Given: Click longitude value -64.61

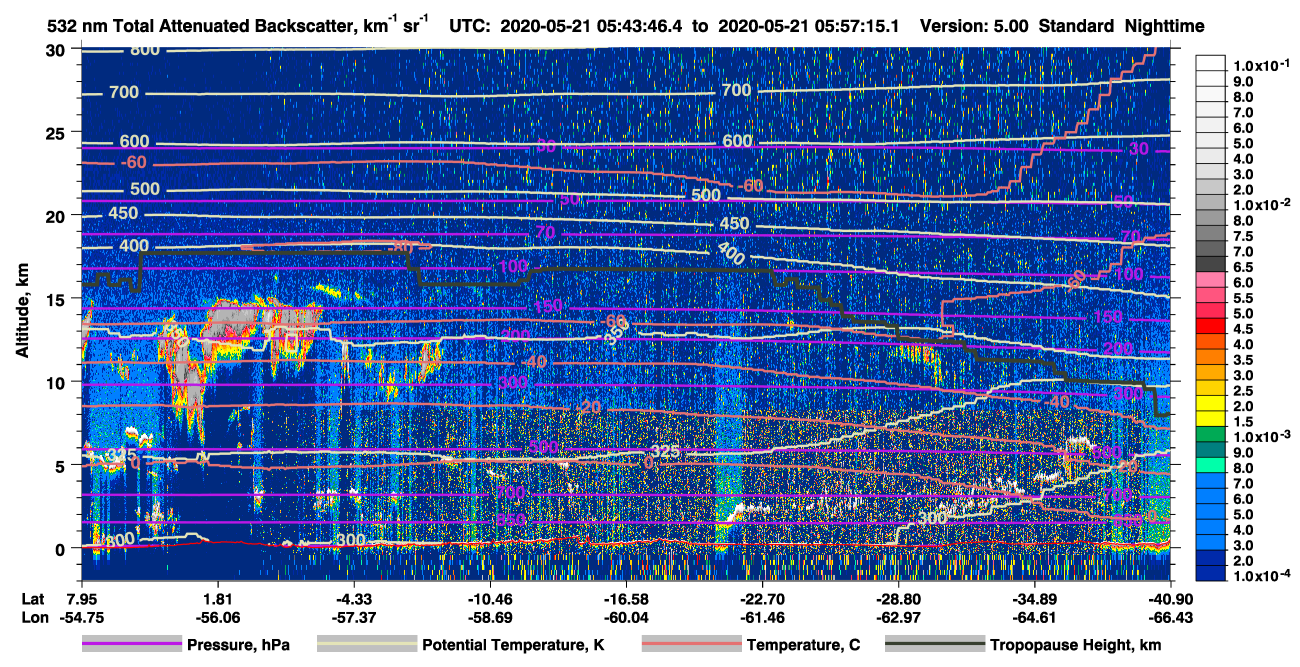Looking at the screenshot, I should (x=1034, y=618).
